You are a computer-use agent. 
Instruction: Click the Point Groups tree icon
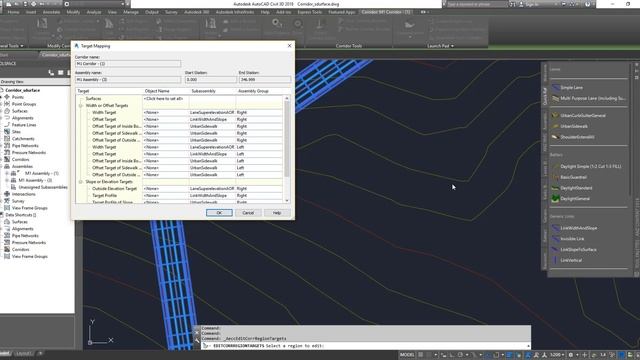pyautogui.click(x=7, y=104)
